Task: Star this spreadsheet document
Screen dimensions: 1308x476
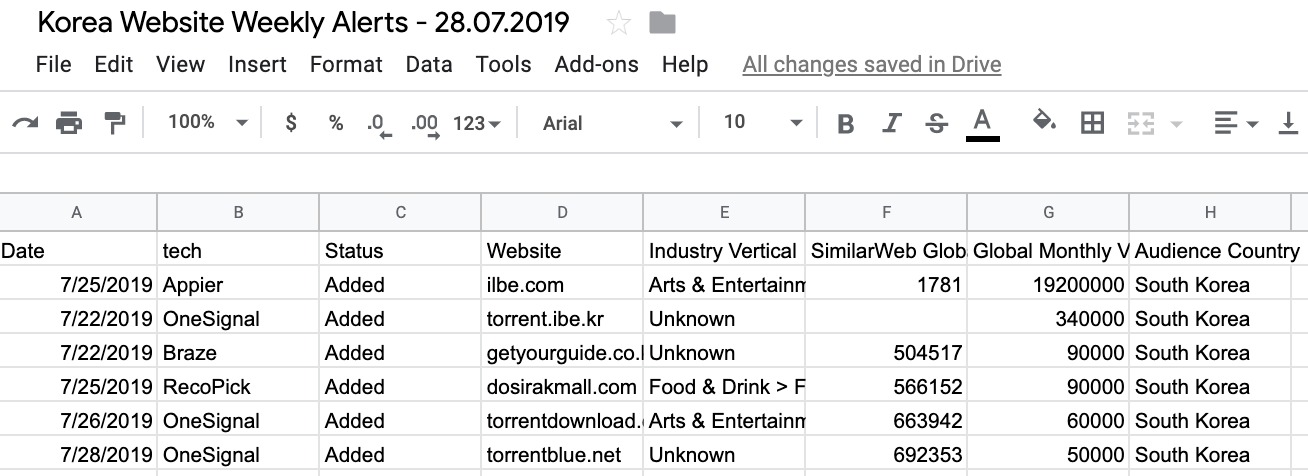Action: [619, 23]
